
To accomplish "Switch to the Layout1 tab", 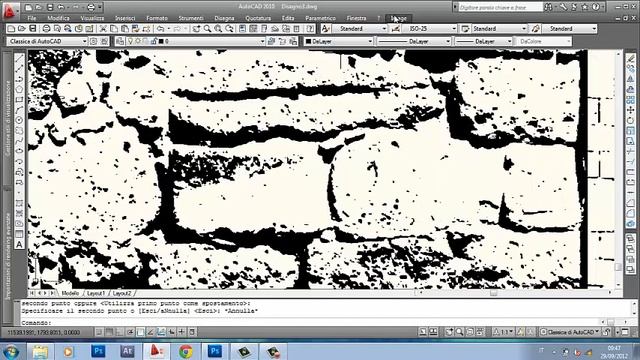I will [96, 293].
